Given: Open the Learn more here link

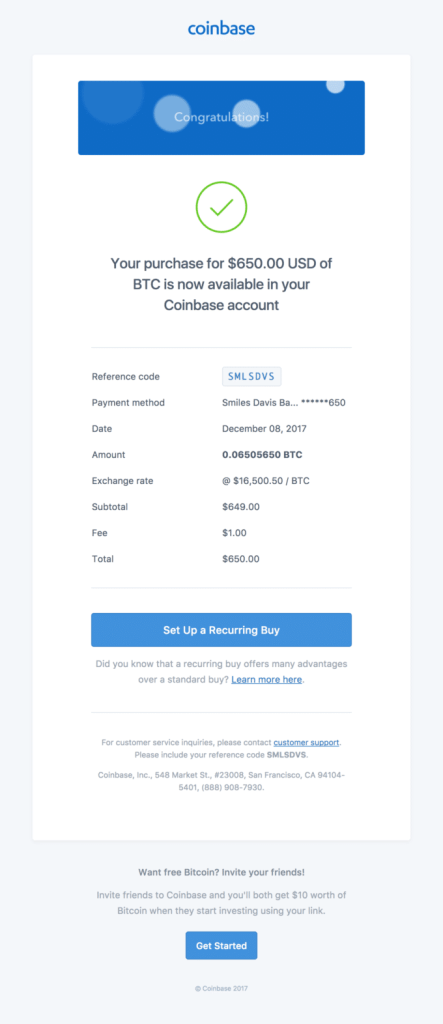Looking at the screenshot, I should 267,679.
